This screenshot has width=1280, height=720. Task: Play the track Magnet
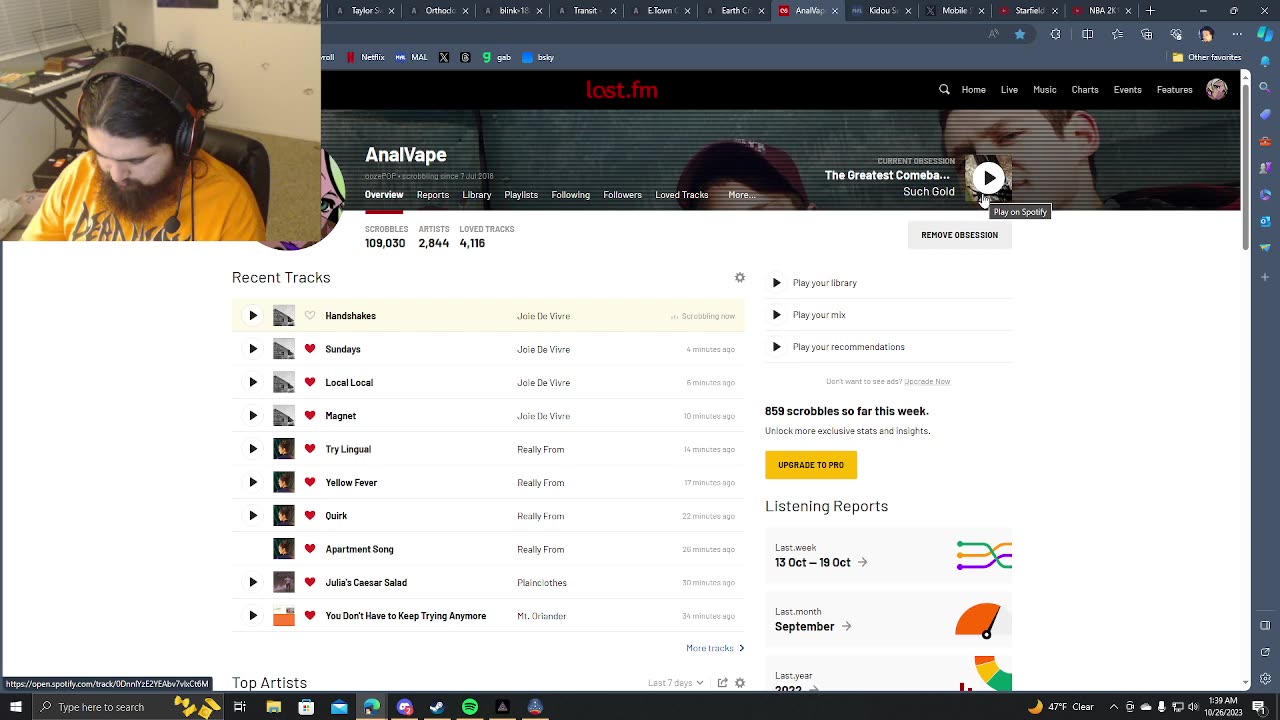(253, 416)
